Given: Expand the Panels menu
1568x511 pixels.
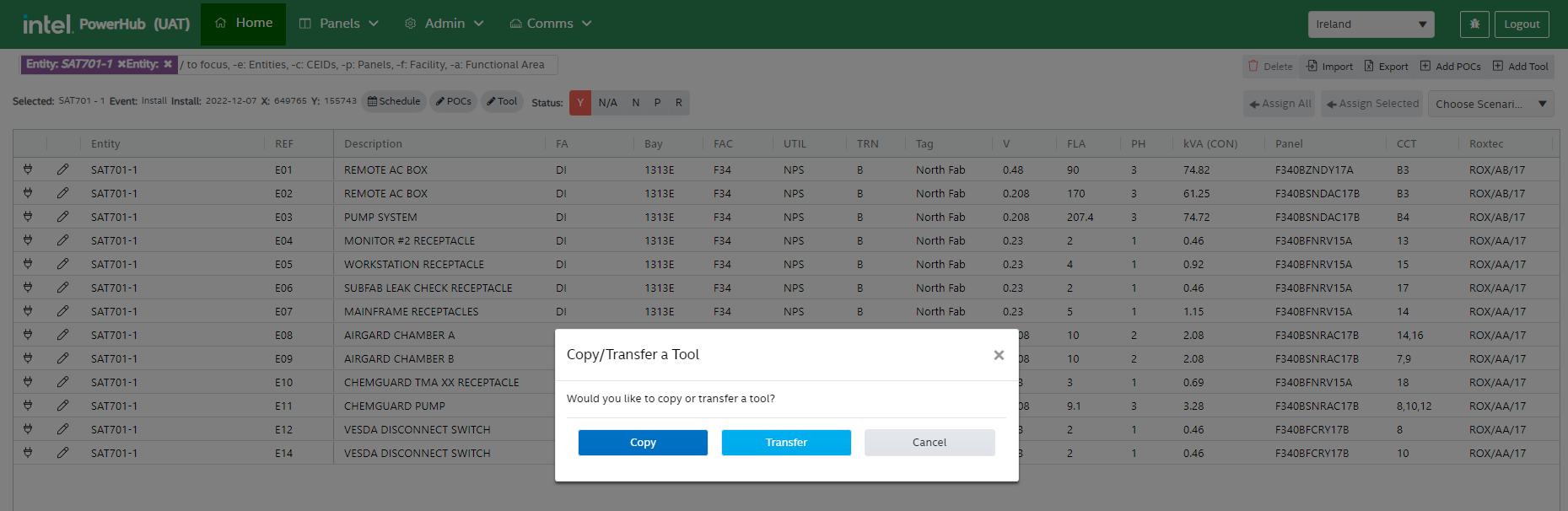Looking at the screenshot, I should click(339, 24).
